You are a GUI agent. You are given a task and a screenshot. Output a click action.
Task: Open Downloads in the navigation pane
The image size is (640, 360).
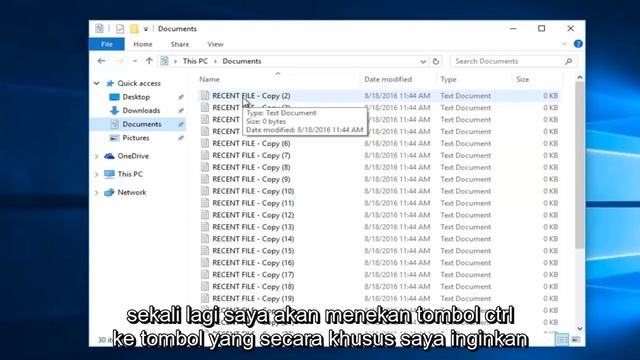pos(141,111)
